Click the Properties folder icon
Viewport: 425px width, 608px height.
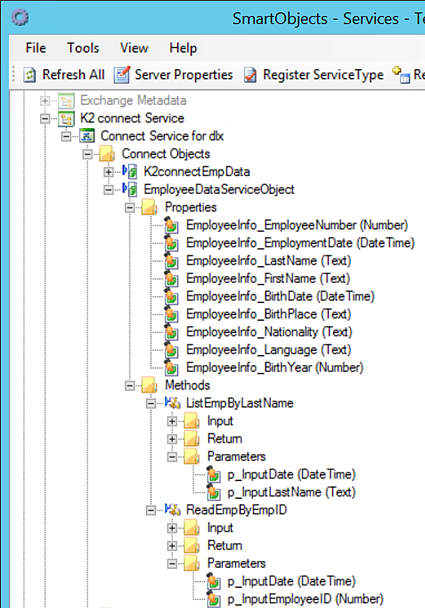click(149, 207)
